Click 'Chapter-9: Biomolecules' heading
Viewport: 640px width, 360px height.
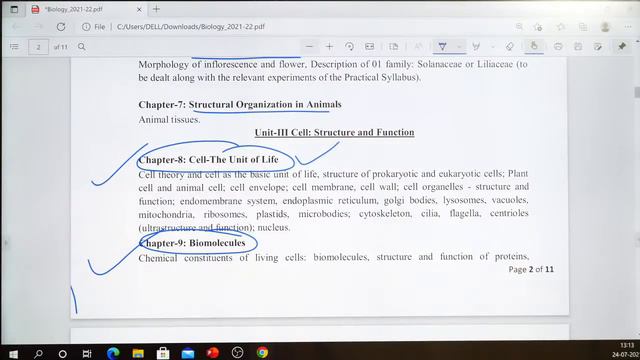pyautogui.click(x=192, y=243)
